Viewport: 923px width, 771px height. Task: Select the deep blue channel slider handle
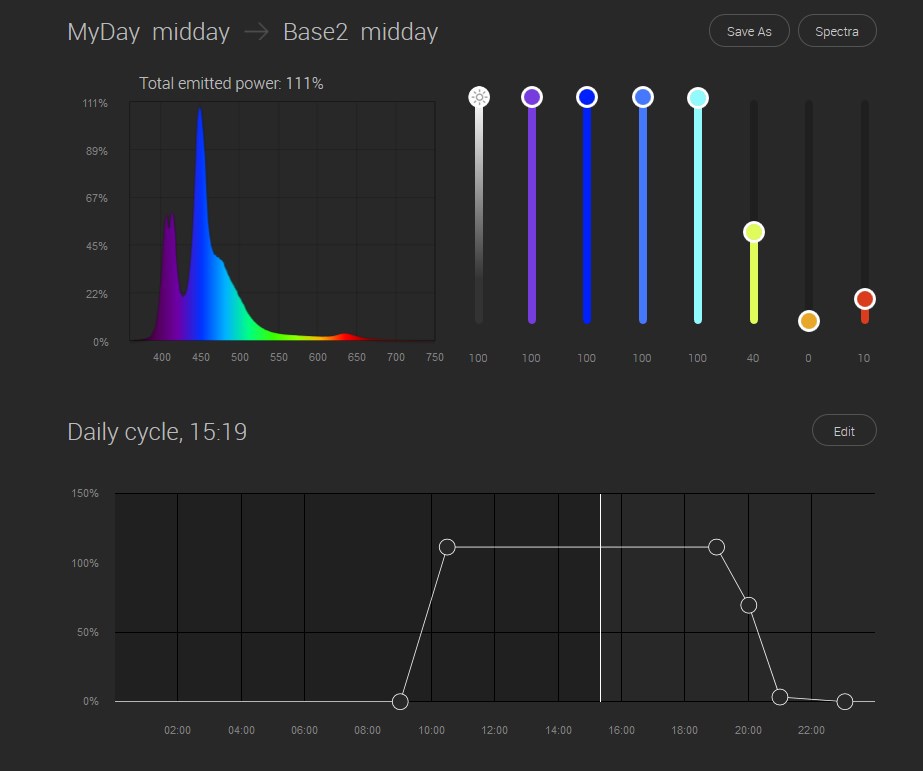pos(587,97)
